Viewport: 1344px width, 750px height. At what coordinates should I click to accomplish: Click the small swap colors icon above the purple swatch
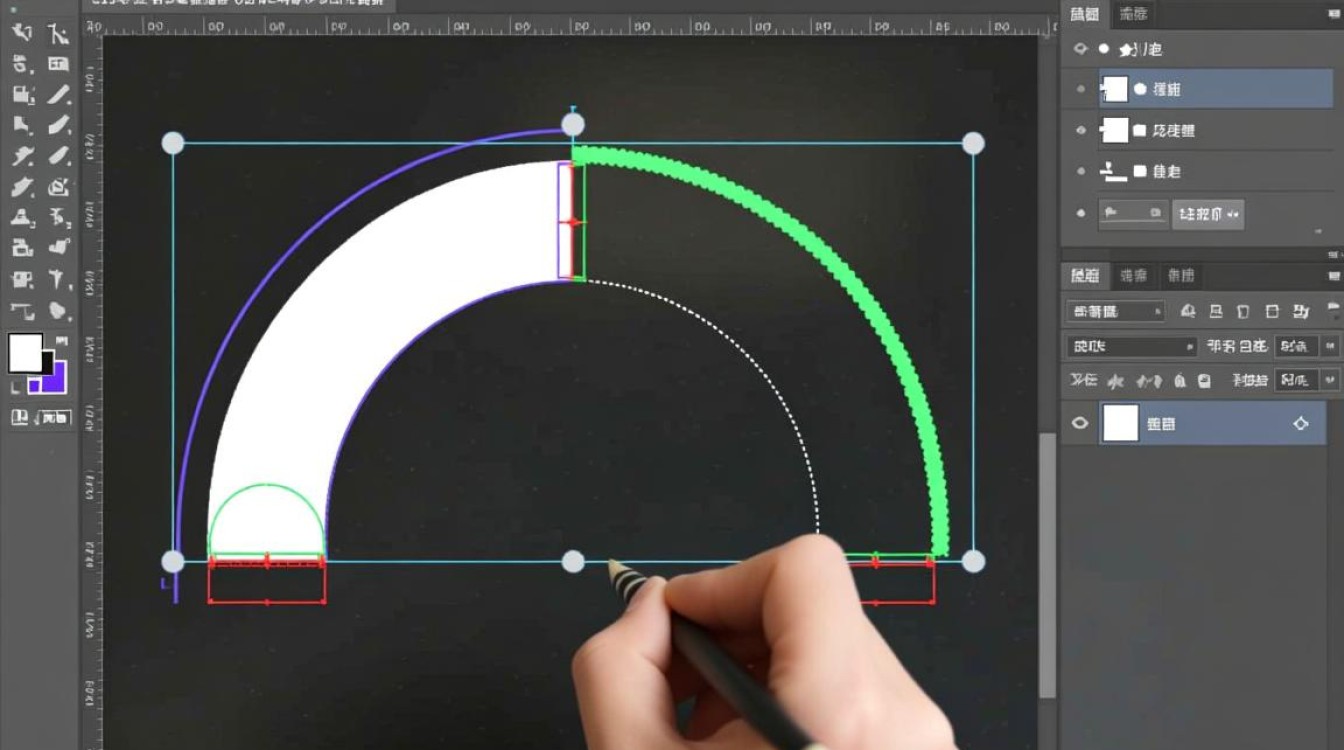(x=62, y=342)
